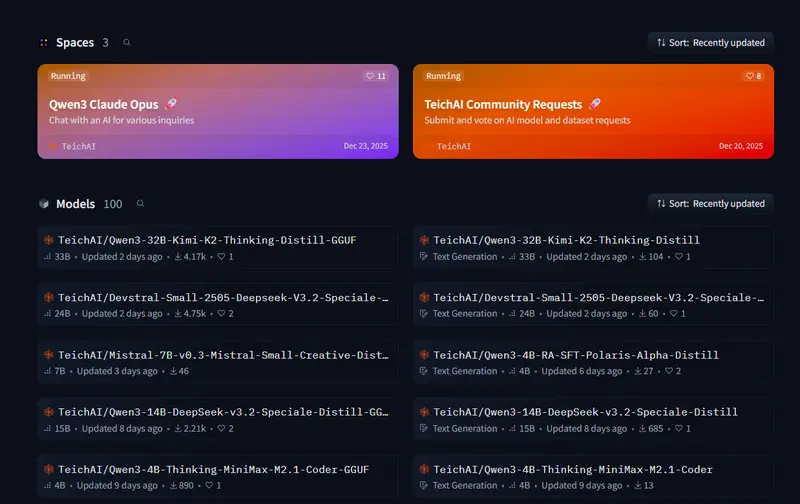Click the search icon beside Spaces count

126,43
